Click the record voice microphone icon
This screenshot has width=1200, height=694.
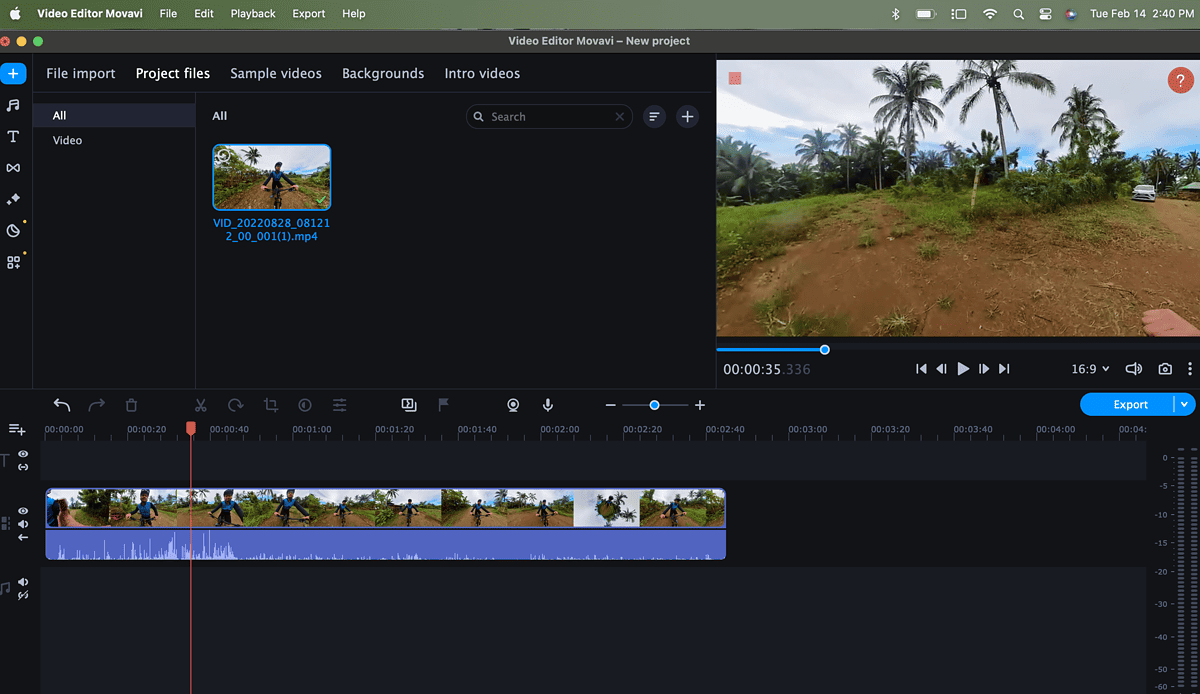coord(548,405)
